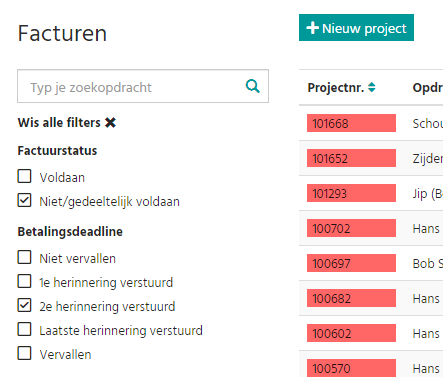
Task: Uncheck Niet/gedeeltelijk voldaan filter
Action: [24, 200]
